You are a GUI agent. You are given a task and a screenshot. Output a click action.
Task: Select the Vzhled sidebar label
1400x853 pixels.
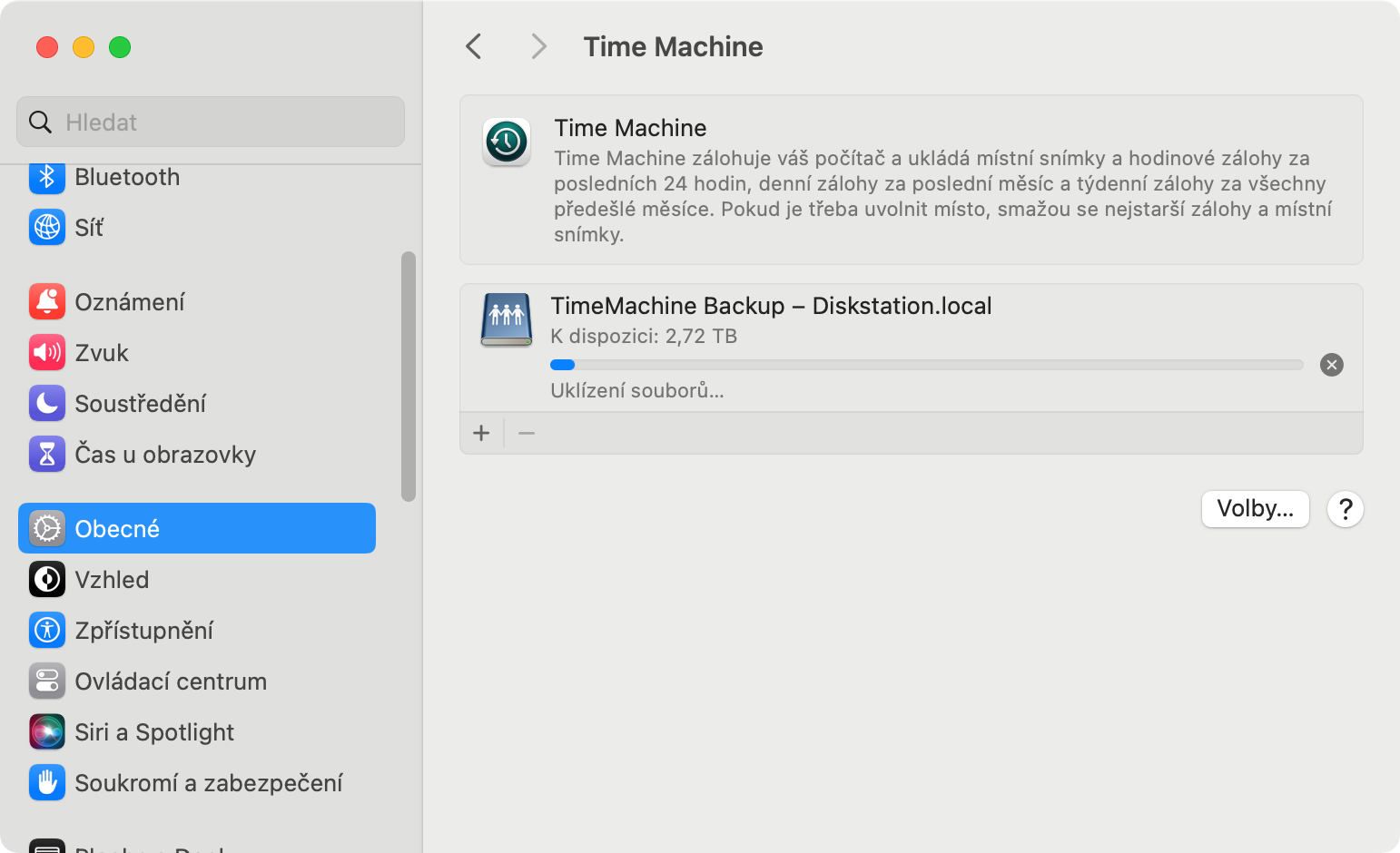click(x=112, y=580)
